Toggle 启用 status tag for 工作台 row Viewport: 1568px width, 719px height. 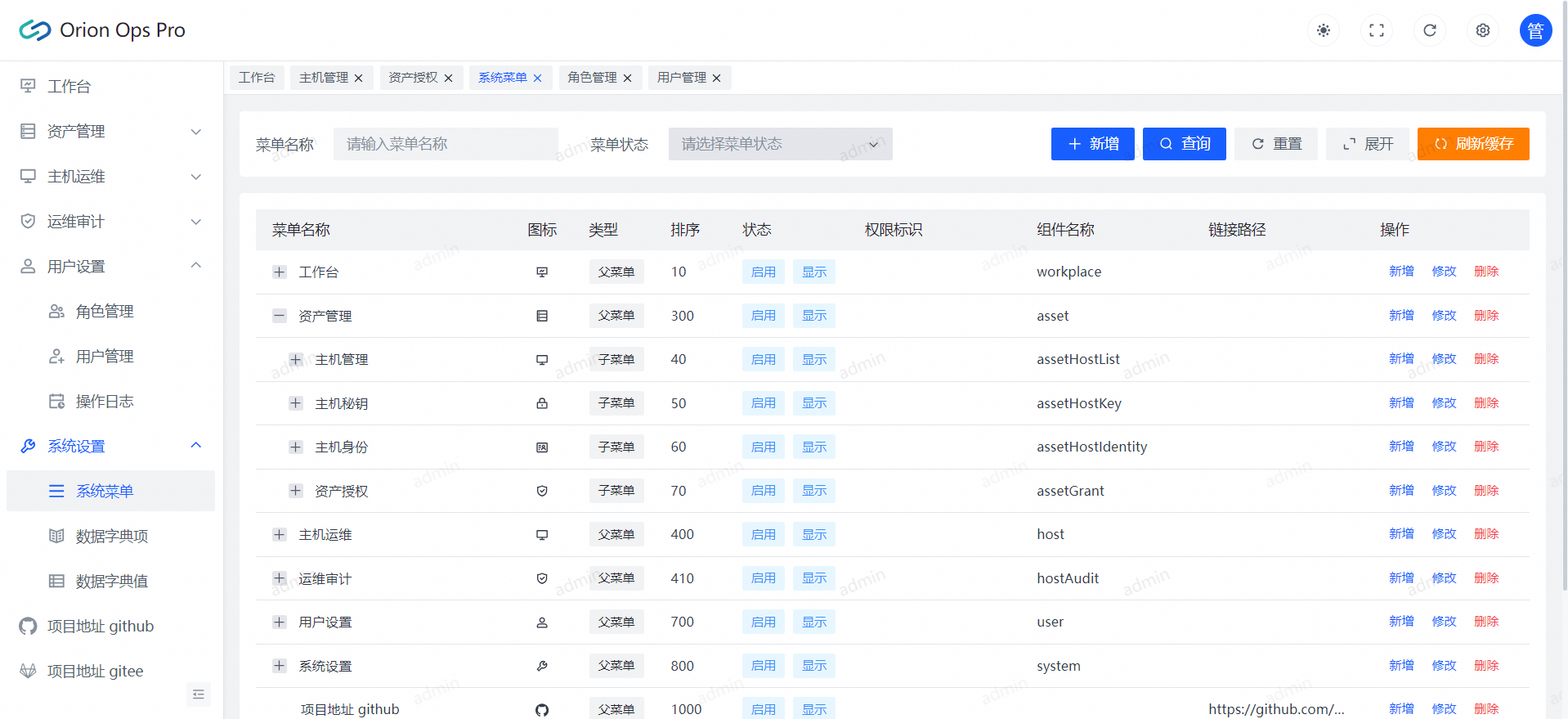(763, 272)
